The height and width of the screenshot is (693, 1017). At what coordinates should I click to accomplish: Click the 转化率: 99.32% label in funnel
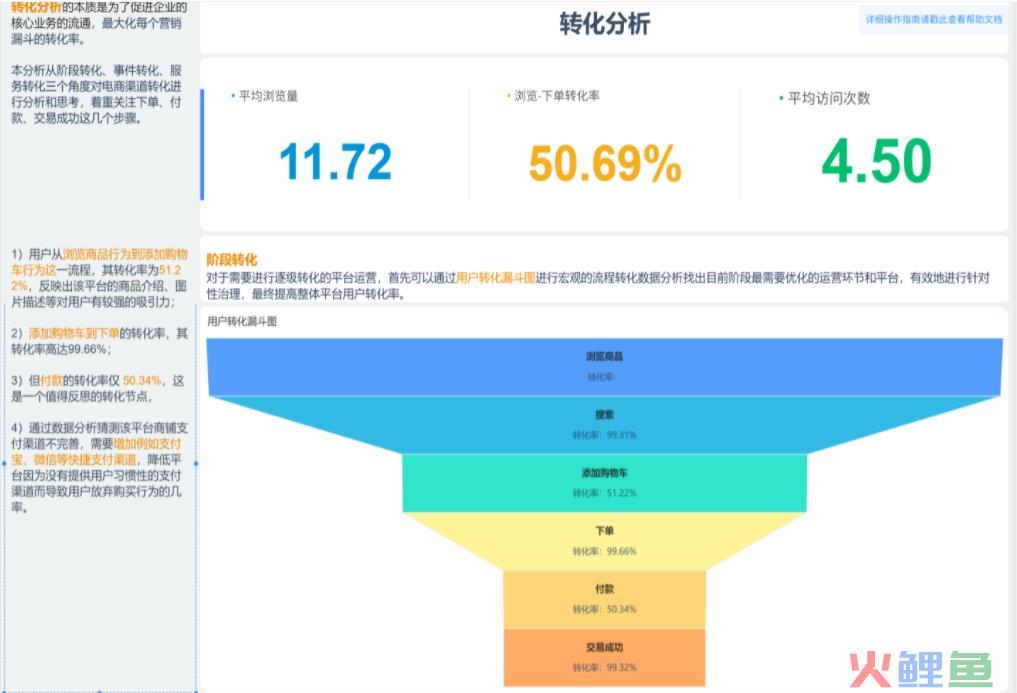tap(604, 668)
